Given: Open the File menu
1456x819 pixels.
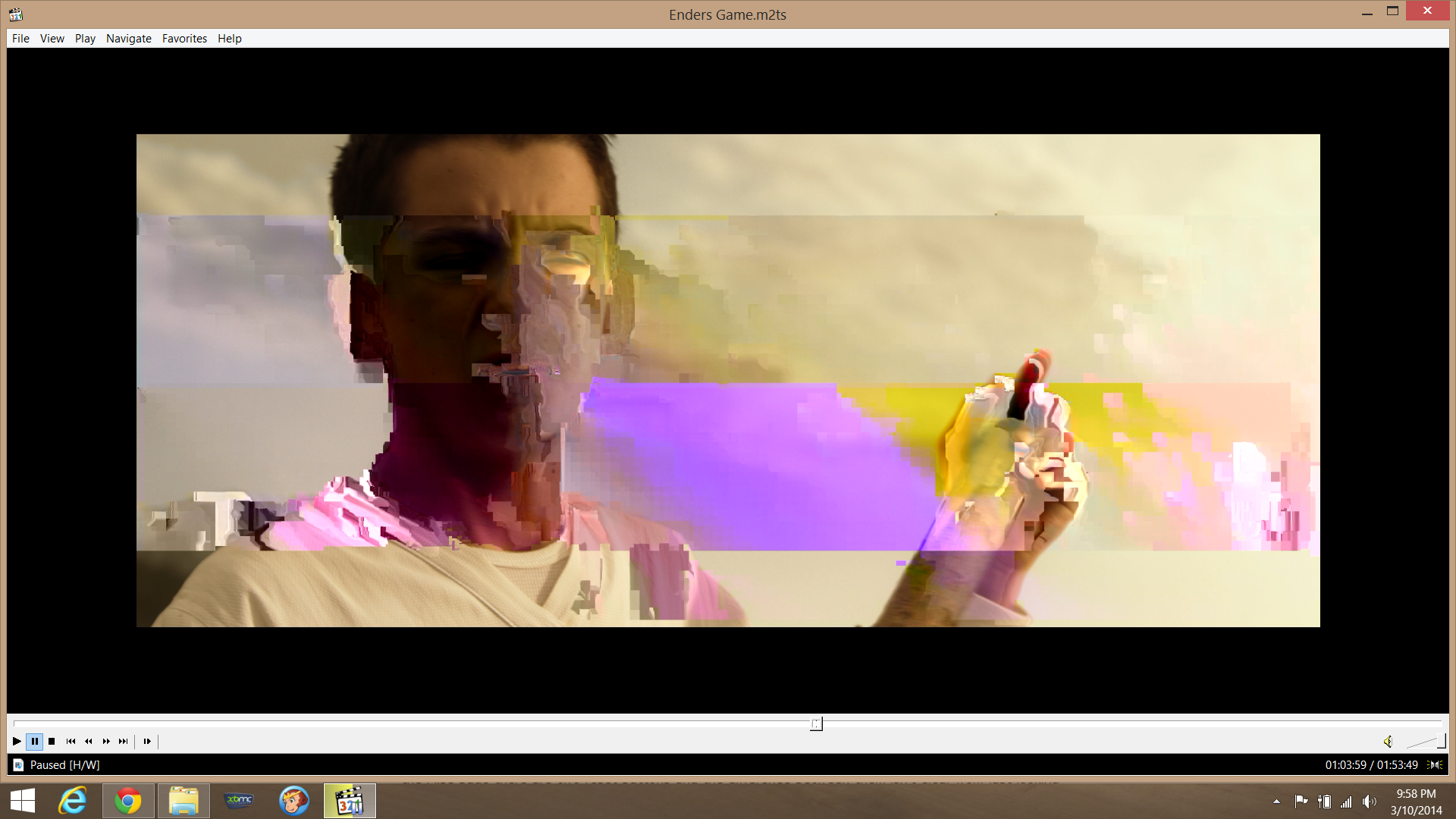Looking at the screenshot, I should 20,39.
